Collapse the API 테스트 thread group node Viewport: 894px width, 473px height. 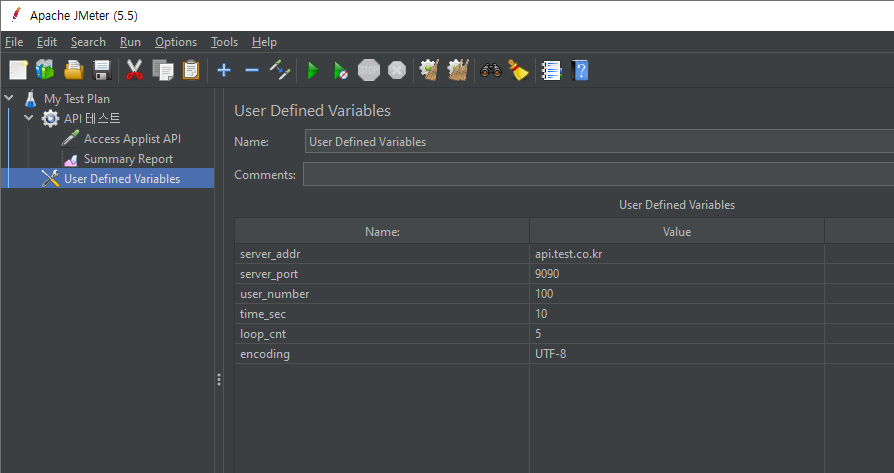[29, 118]
